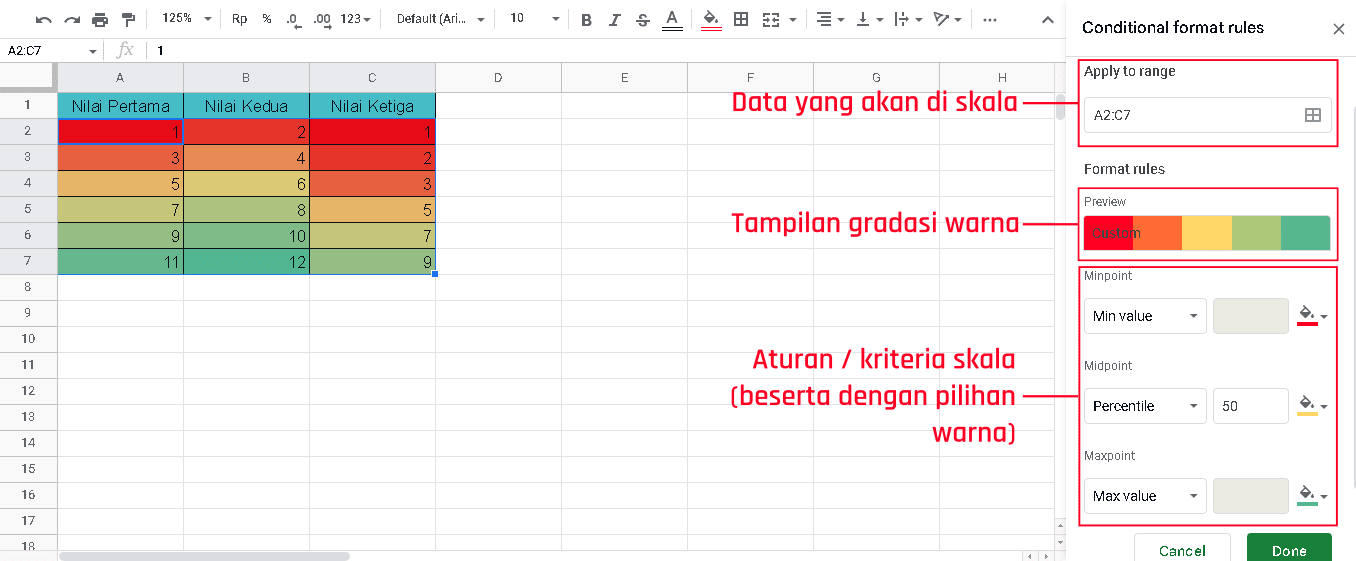Open the Min value type dropdown
Screen dimensions: 1356x561
1145,316
